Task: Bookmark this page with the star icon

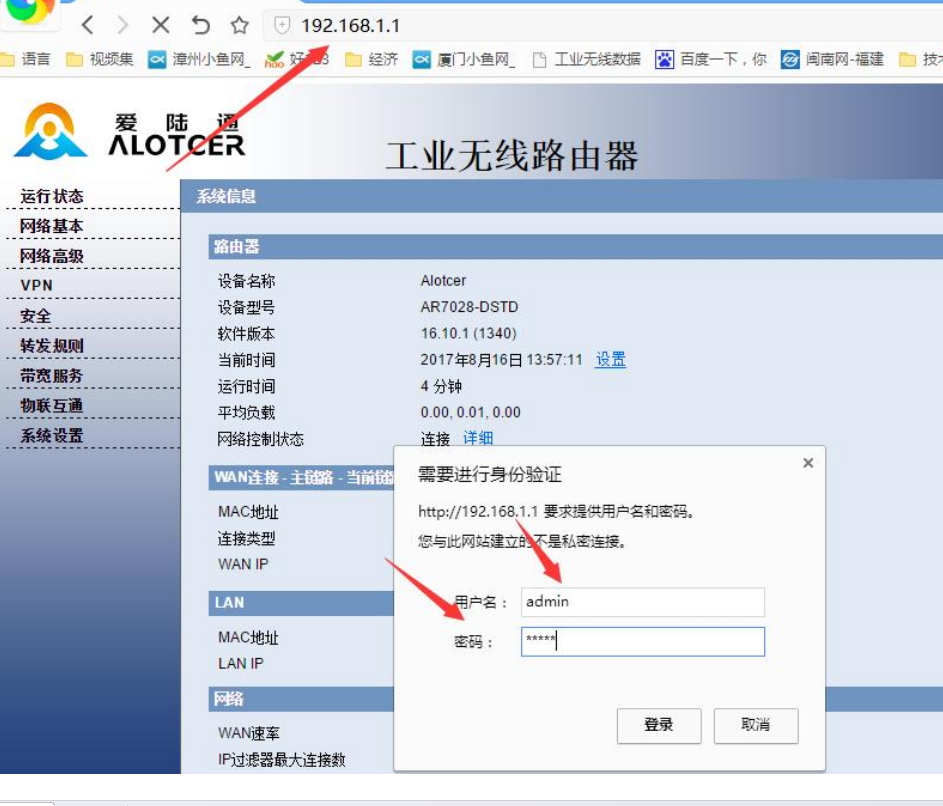Action: tap(239, 25)
